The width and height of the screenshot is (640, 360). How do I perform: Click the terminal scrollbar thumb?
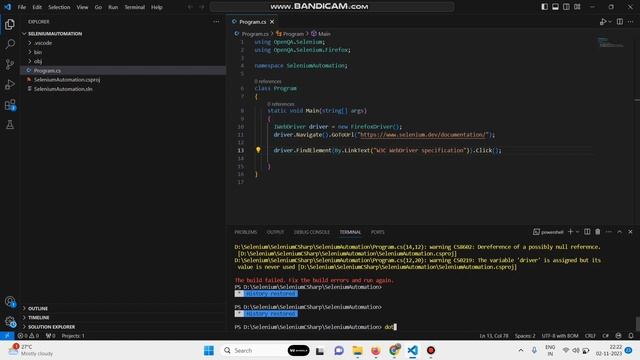click(x=637, y=324)
